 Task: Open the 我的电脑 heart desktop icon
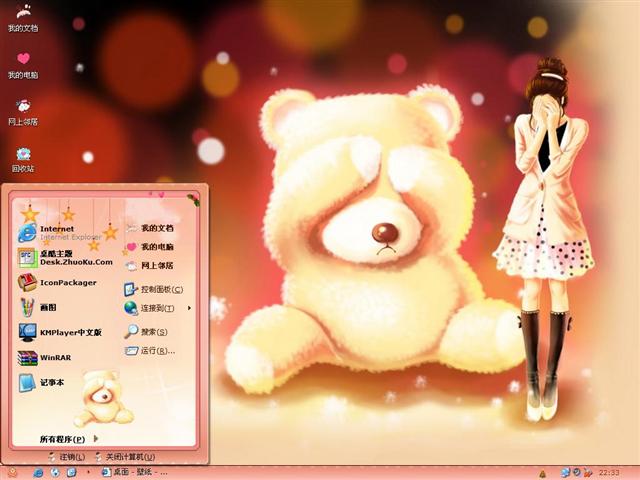(23, 65)
